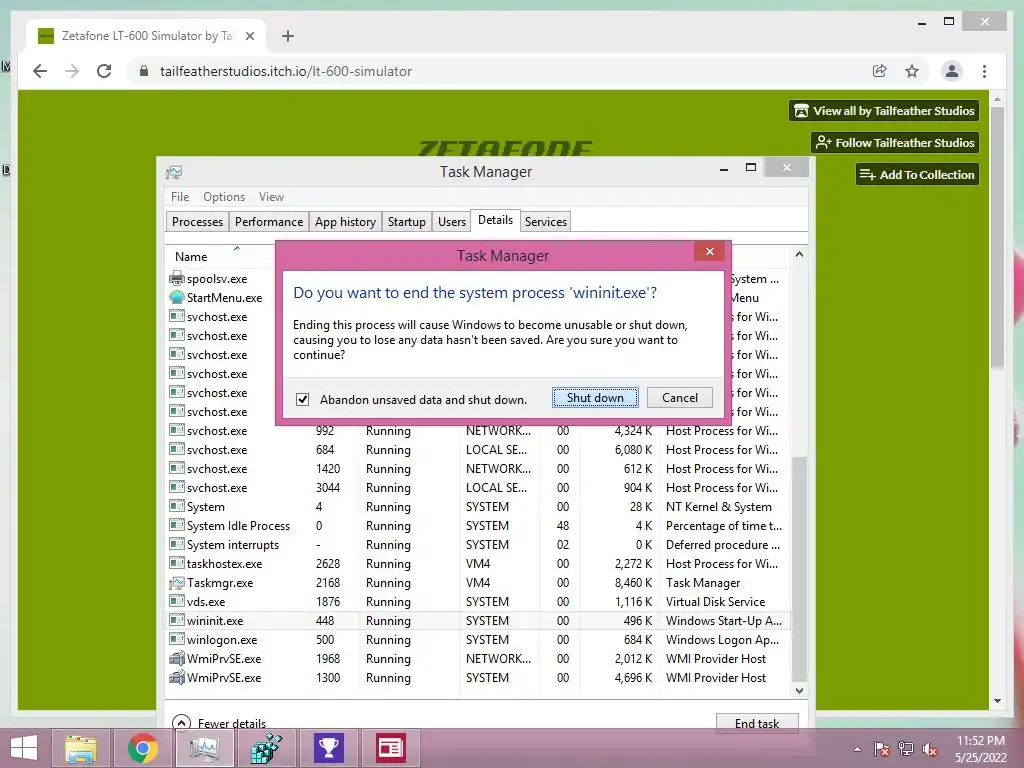Click Follow Tailfeather Studios button
This screenshot has height=768, width=1024.
(x=895, y=142)
